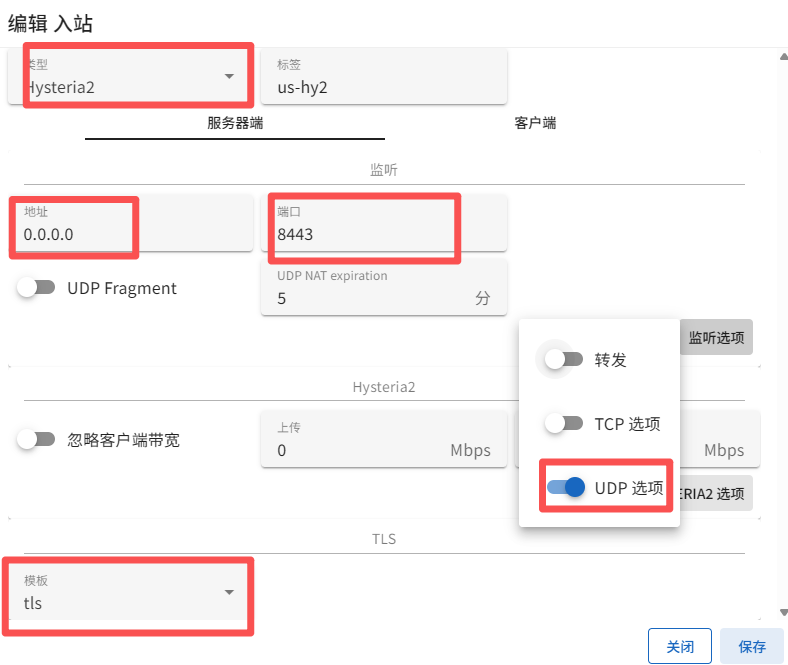788x665 pixels.
Task: Enable the 转发 toggle
Action: click(x=564, y=359)
